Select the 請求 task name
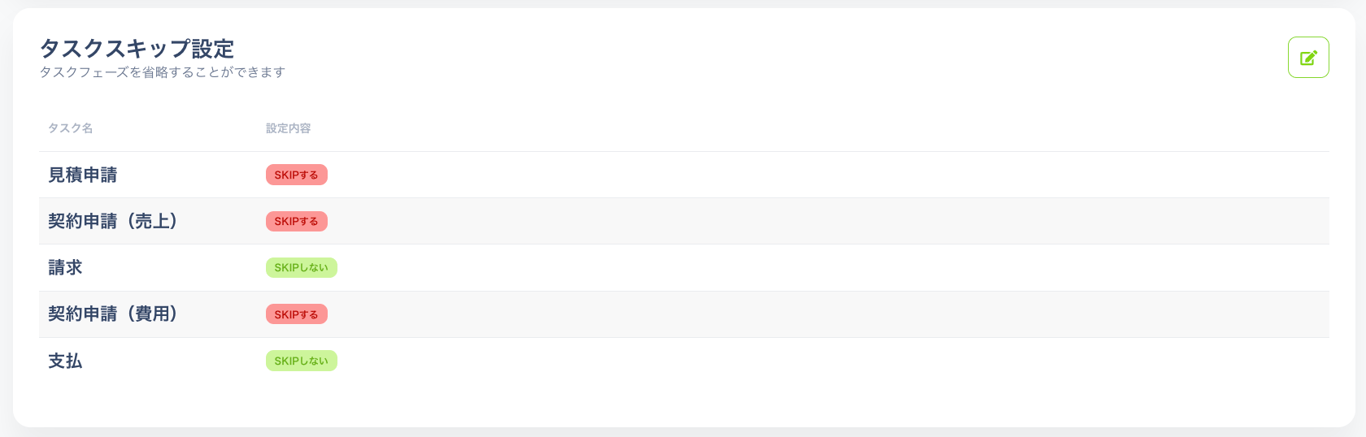1366x437 pixels. tap(65, 268)
